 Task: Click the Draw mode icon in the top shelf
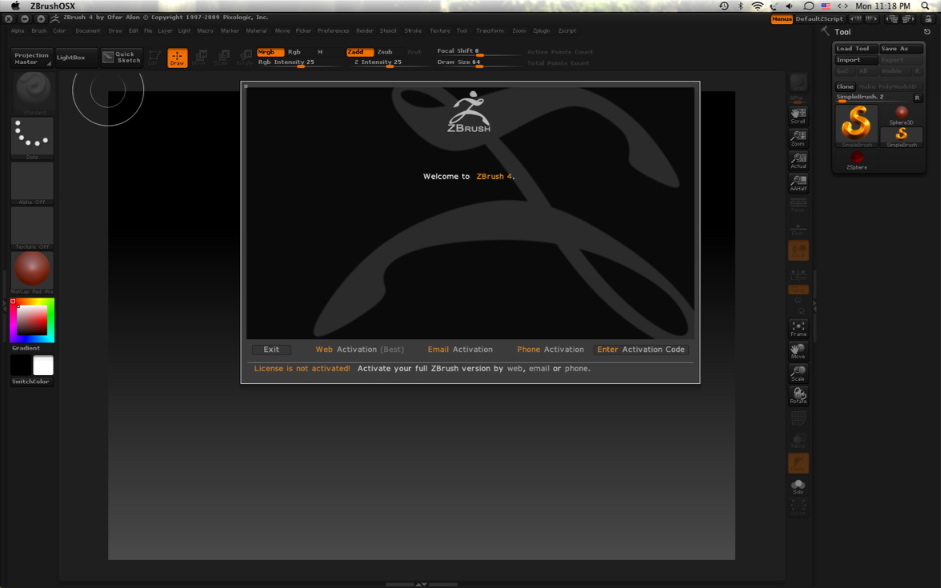click(177, 57)
